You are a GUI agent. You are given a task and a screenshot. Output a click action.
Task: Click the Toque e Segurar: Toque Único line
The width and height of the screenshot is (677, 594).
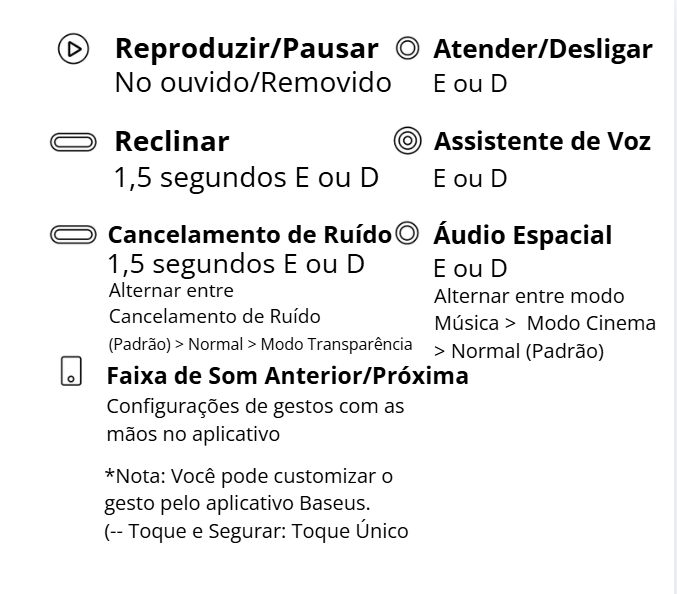tap(256, 531)
